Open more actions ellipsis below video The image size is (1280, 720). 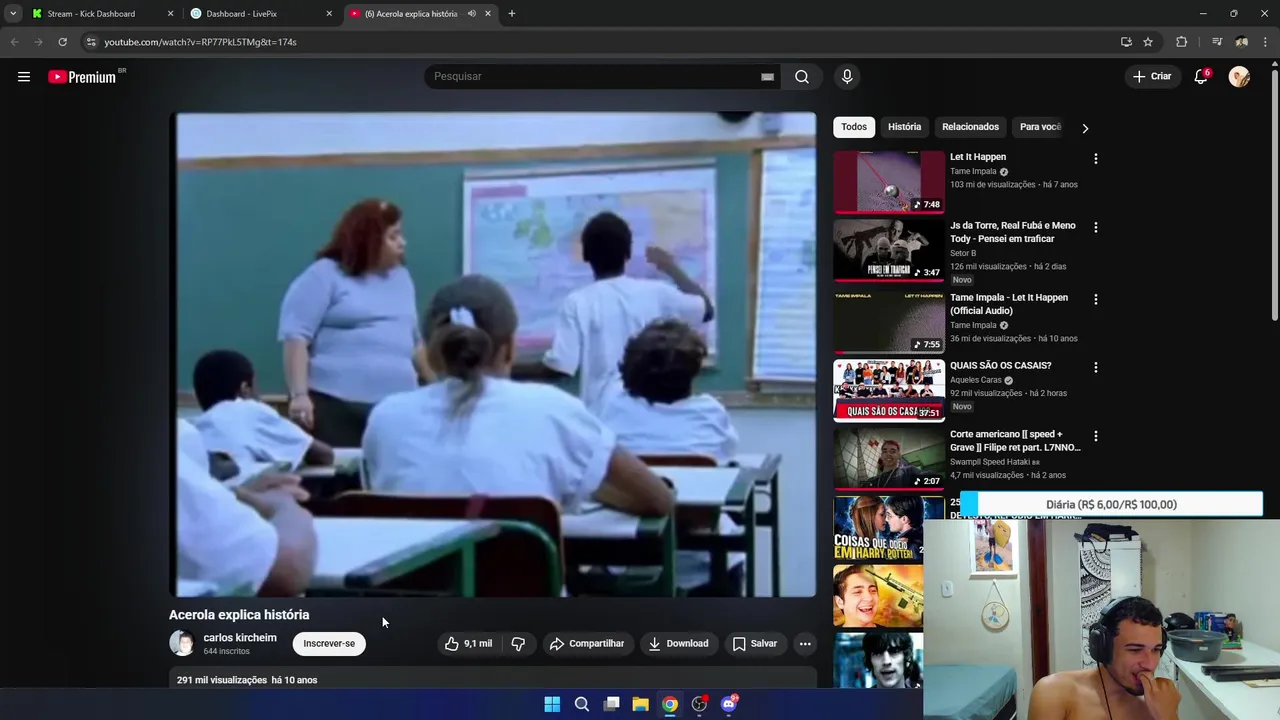point(805,644)
